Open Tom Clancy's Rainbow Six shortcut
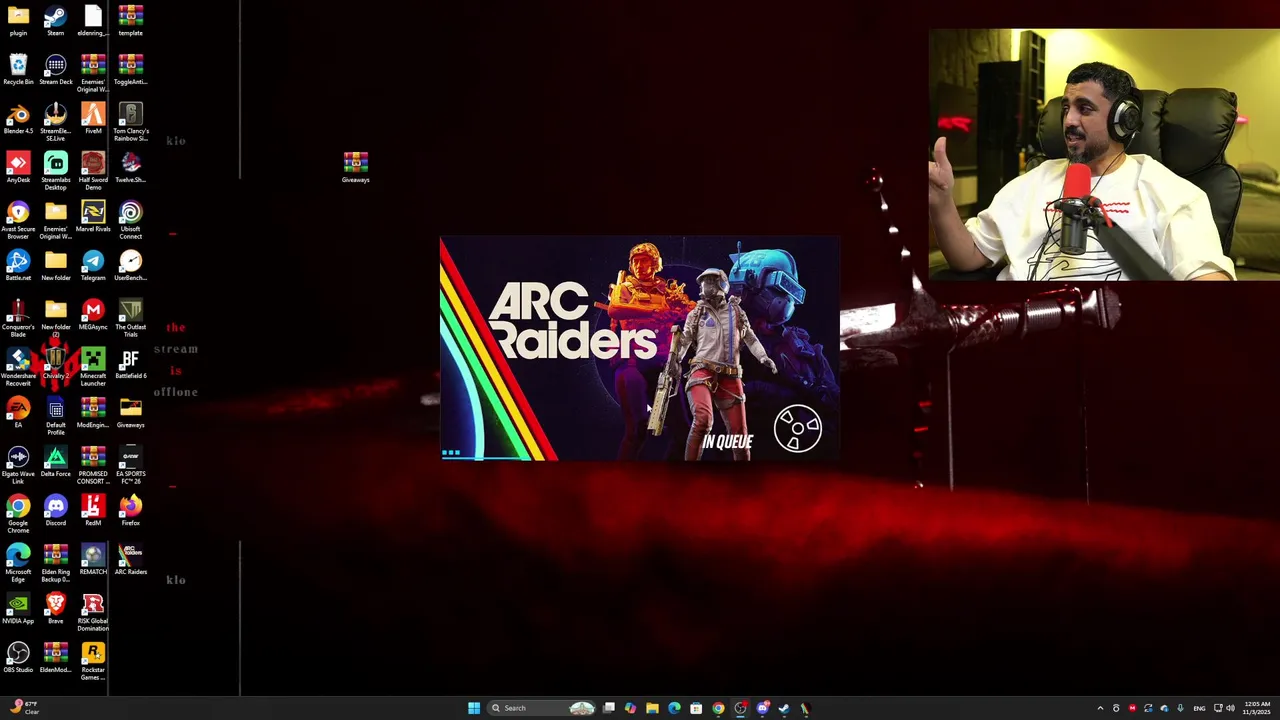Viewport: 1280px width, 720px height. (130, 122)
